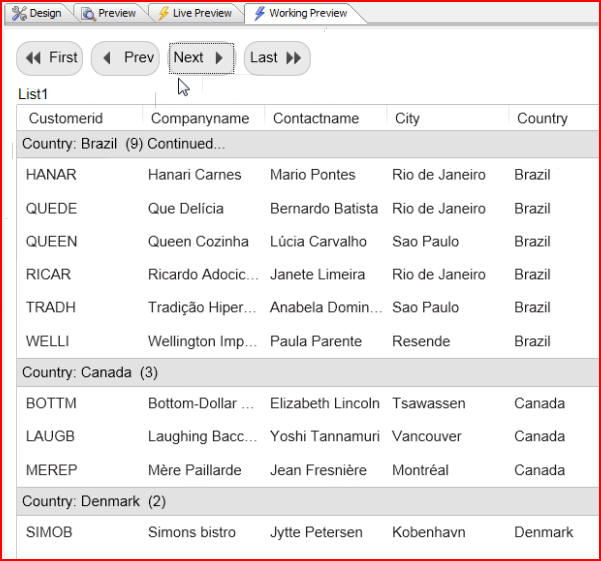The height and width of the screenshot is (561, 601).
Task: Click the double-left arrow on First
Action: click(33, 58)
